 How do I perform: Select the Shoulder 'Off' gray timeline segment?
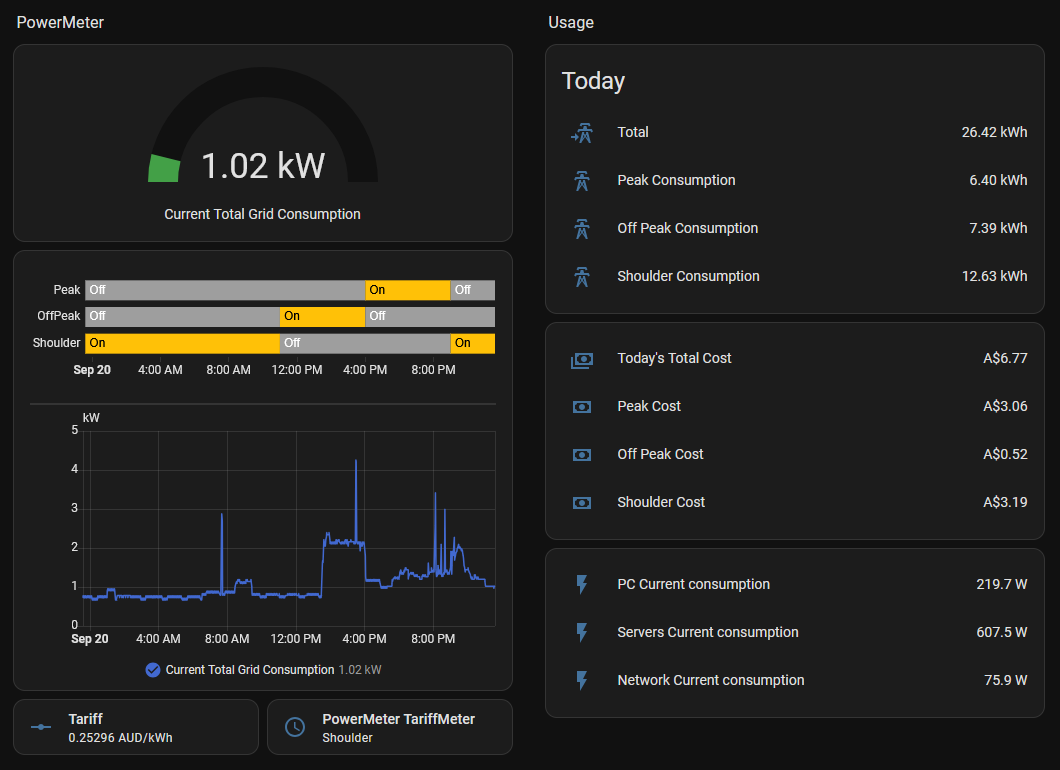[365, 343]
